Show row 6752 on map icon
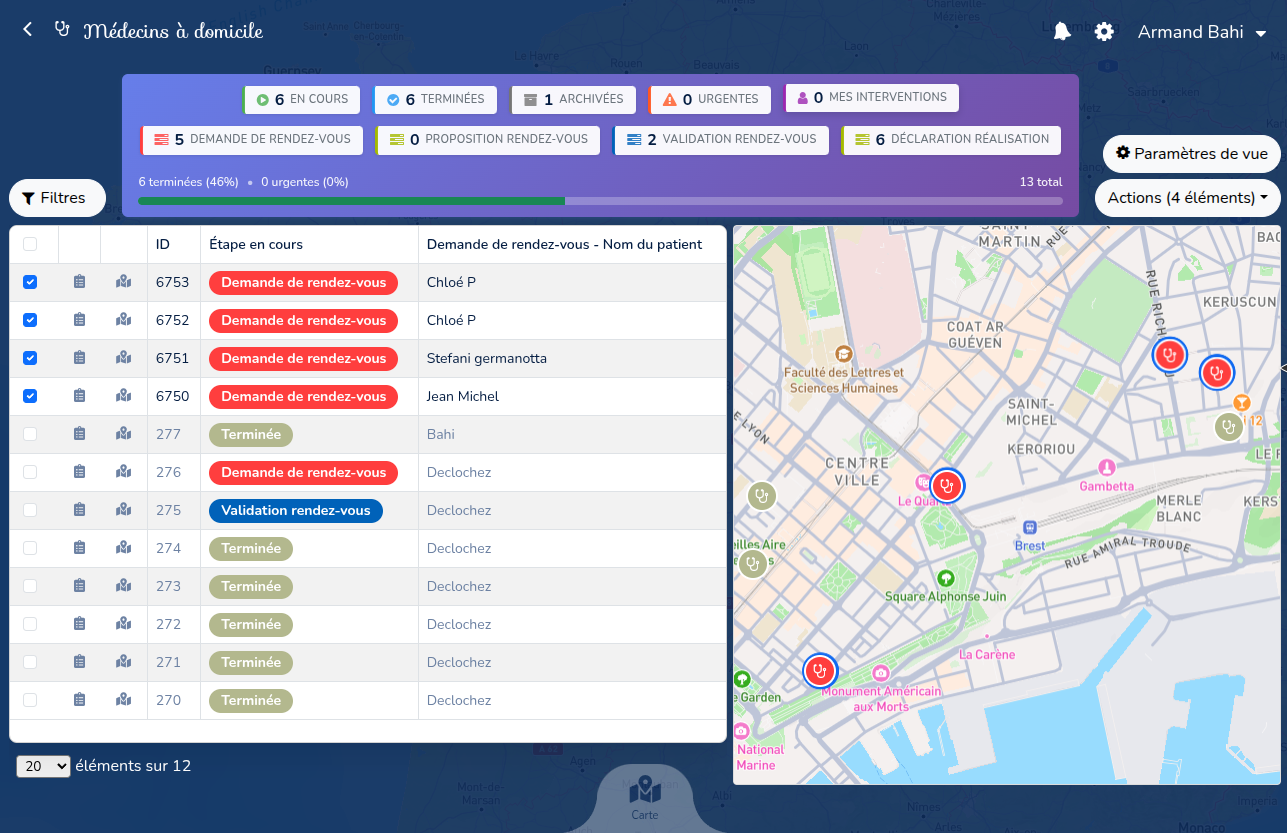 tap(123, 320)
